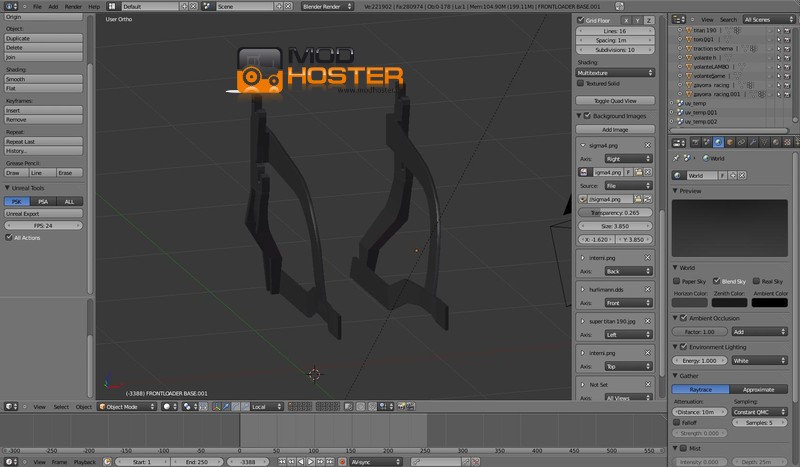This screenshot has height=467, width=800.
Task: Open the pivot point selector icon
Action: [189, 407]
